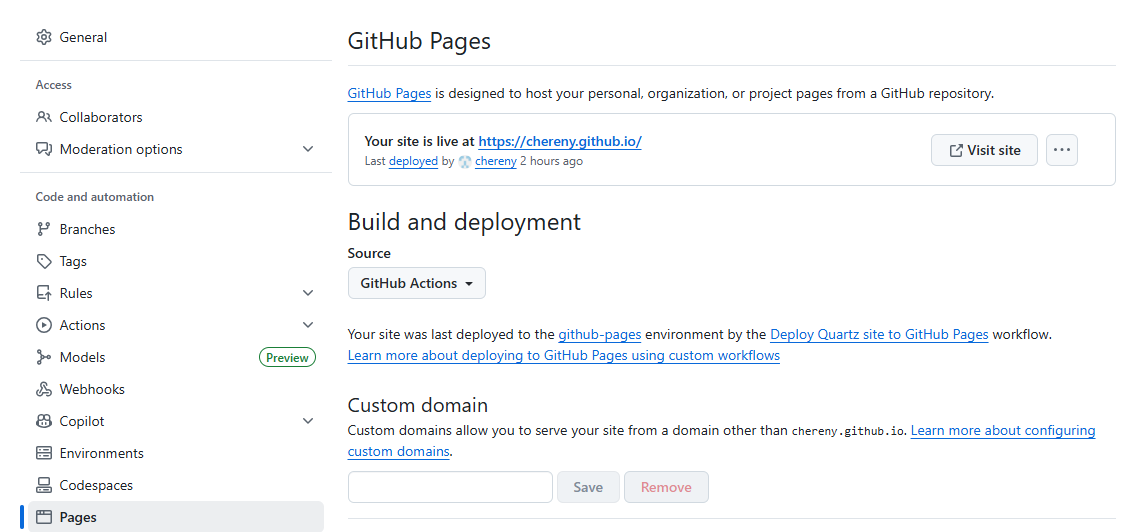Screen dimensions: 1143x532
Task: Open Collaborators via its people icon
Action: [44, 117]
